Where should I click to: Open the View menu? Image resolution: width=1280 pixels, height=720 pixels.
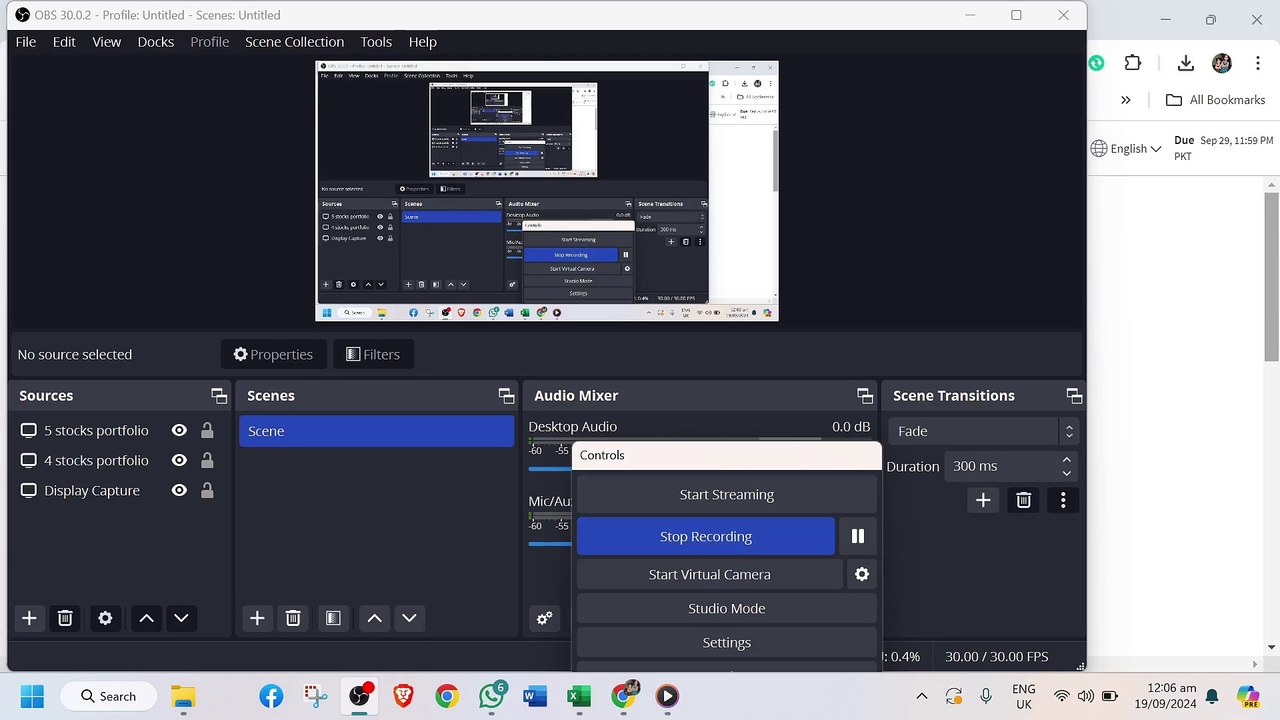[107, 42]
